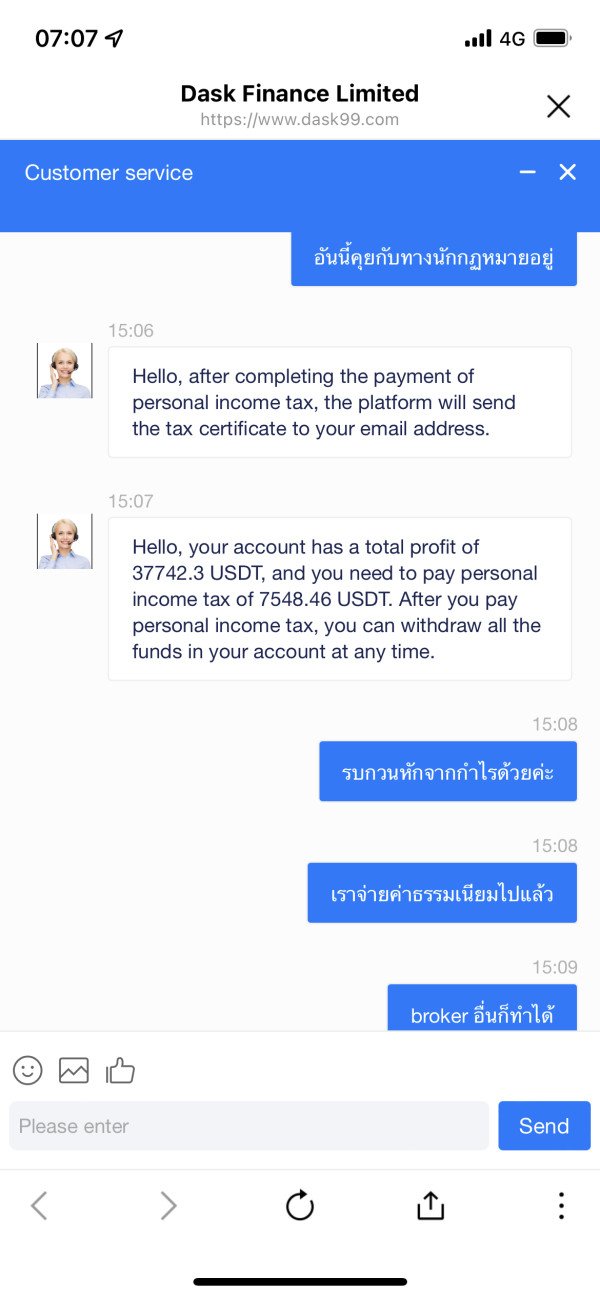This screenshot has width=600, height=1298.
Task: Focus the 'Please enter' message field
Action: click(249, 1126)
